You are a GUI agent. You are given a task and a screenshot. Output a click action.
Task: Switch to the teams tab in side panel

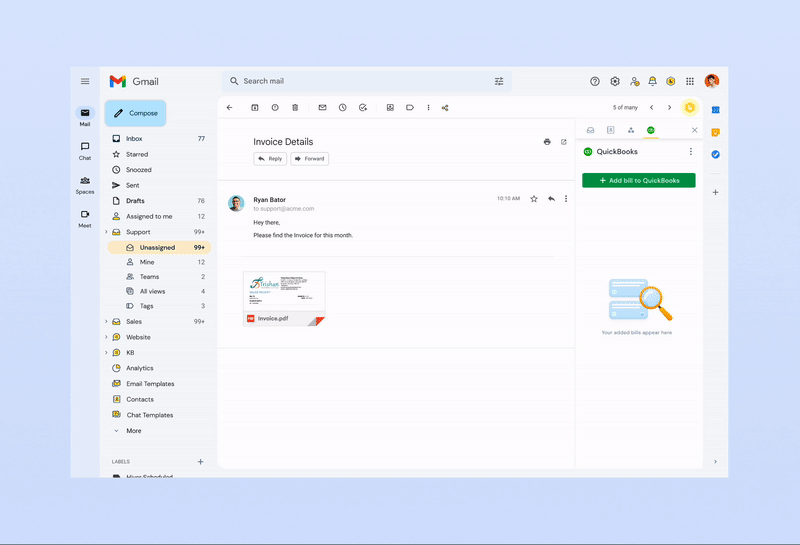click(x=631, y=130)
